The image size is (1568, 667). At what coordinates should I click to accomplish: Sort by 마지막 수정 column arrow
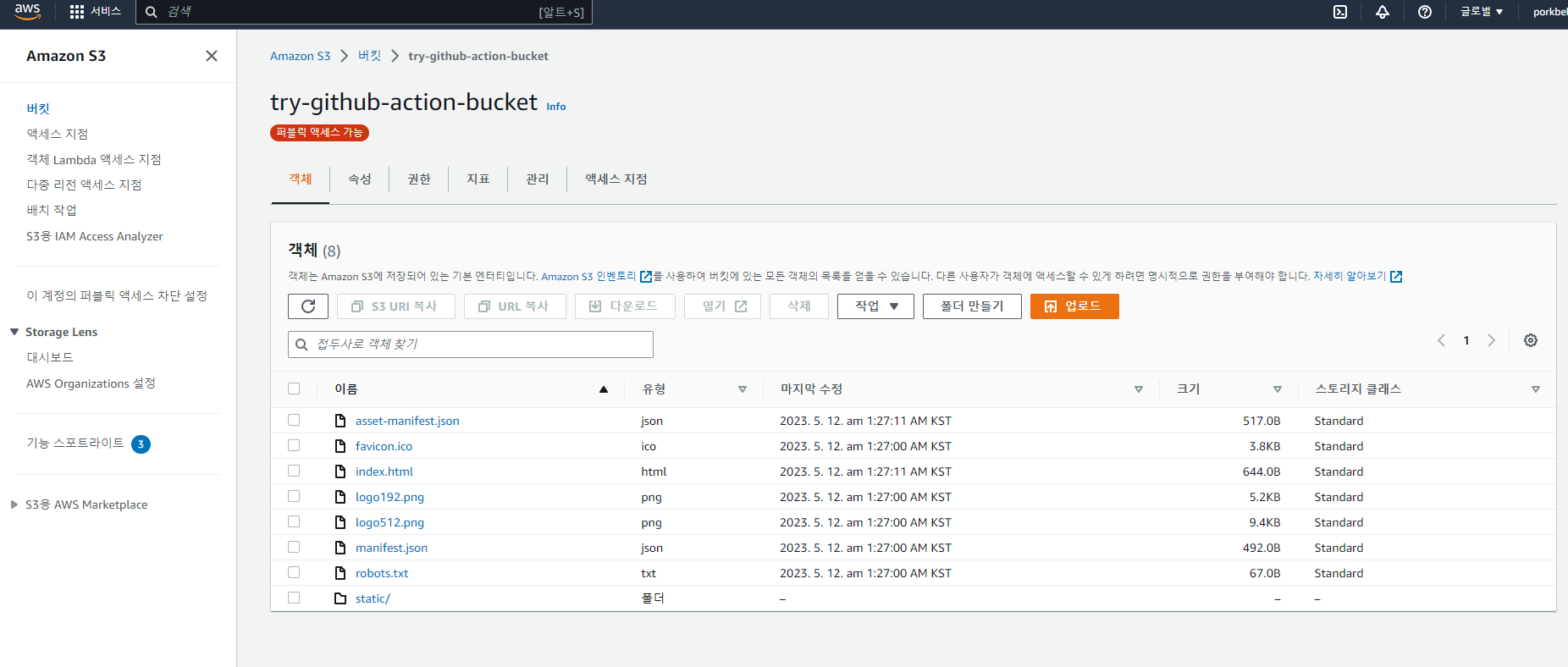coord(1139,389)
